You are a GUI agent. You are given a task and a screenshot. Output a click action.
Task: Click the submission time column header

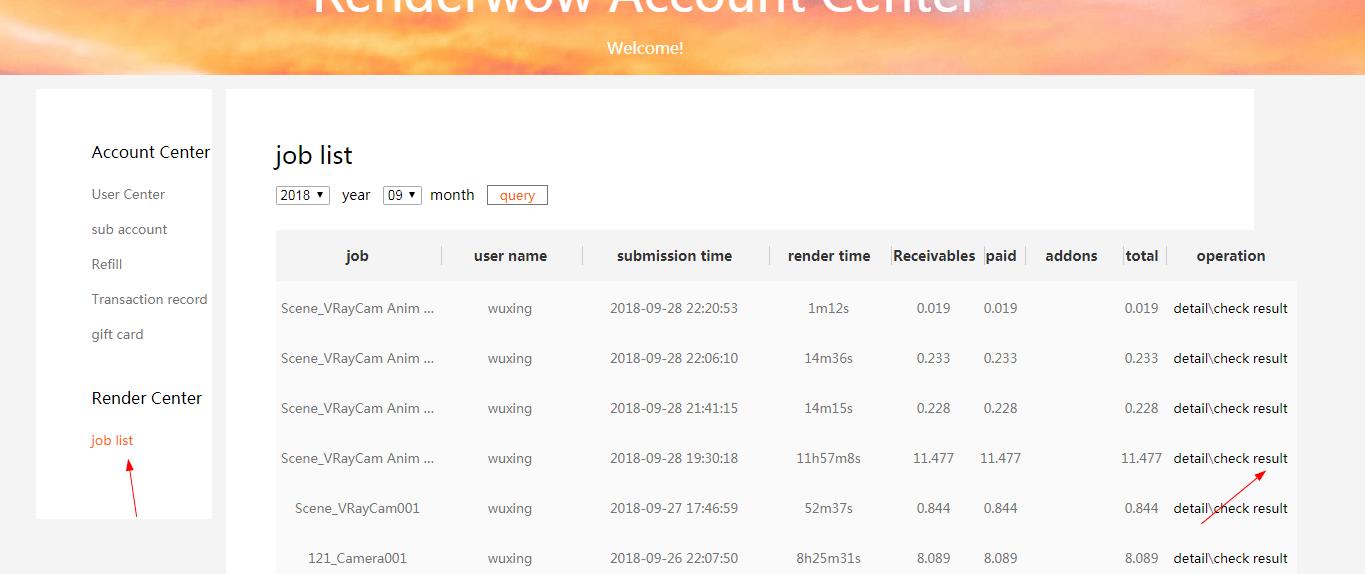coord(674,256)
